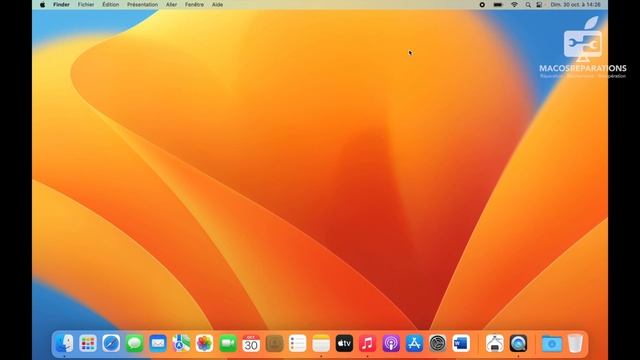Open the Podcasts app
This screenshot has width=640, height=360.
(391, 343)
